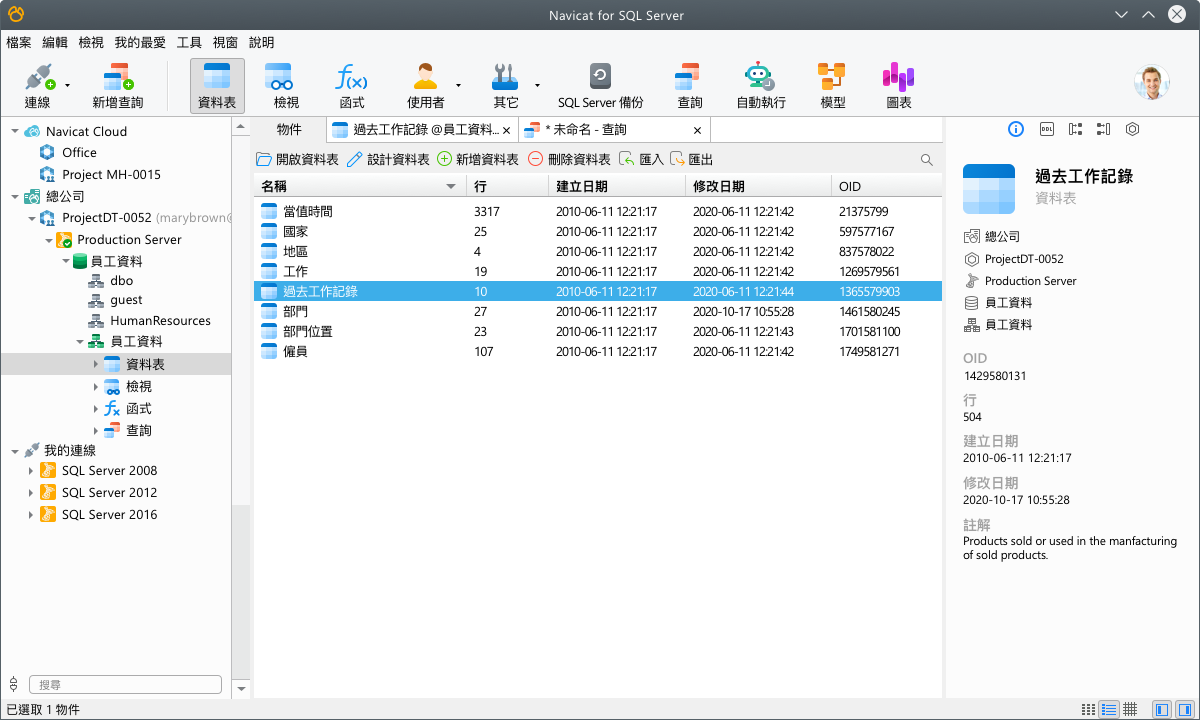Viewport: 1200px width, 720px height.
Task: Switch to detail view in status bar
Action: click(x=1108, y=709)
